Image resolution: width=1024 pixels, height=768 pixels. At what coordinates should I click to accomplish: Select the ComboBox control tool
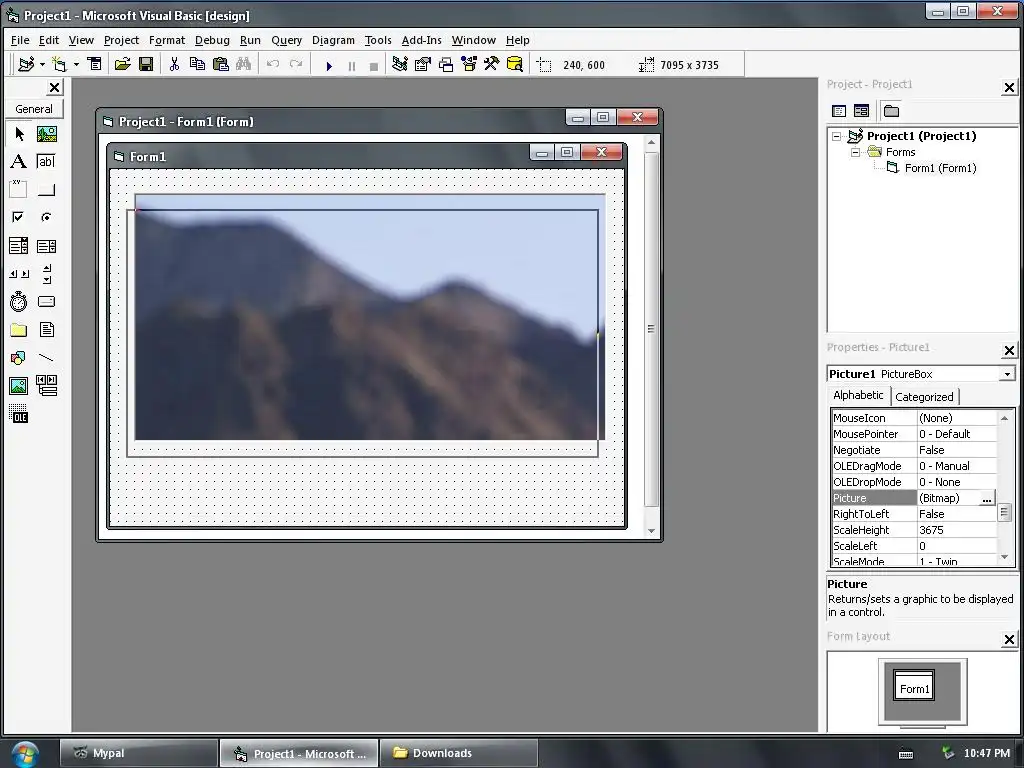[x=19, y=246]
